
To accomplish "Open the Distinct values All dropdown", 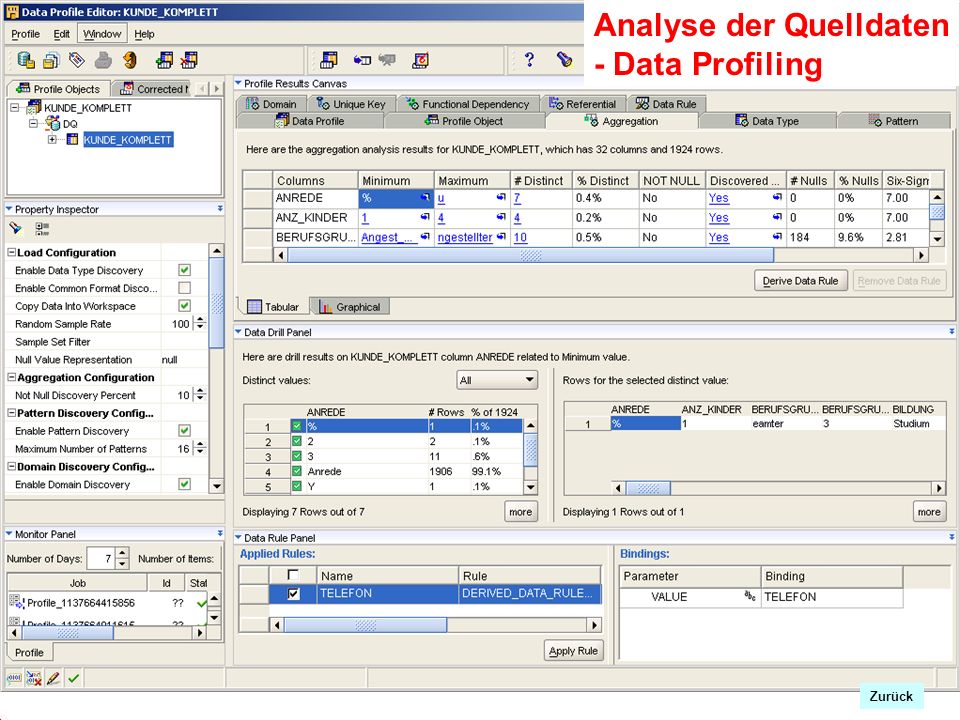I will (x=497, y=380).
